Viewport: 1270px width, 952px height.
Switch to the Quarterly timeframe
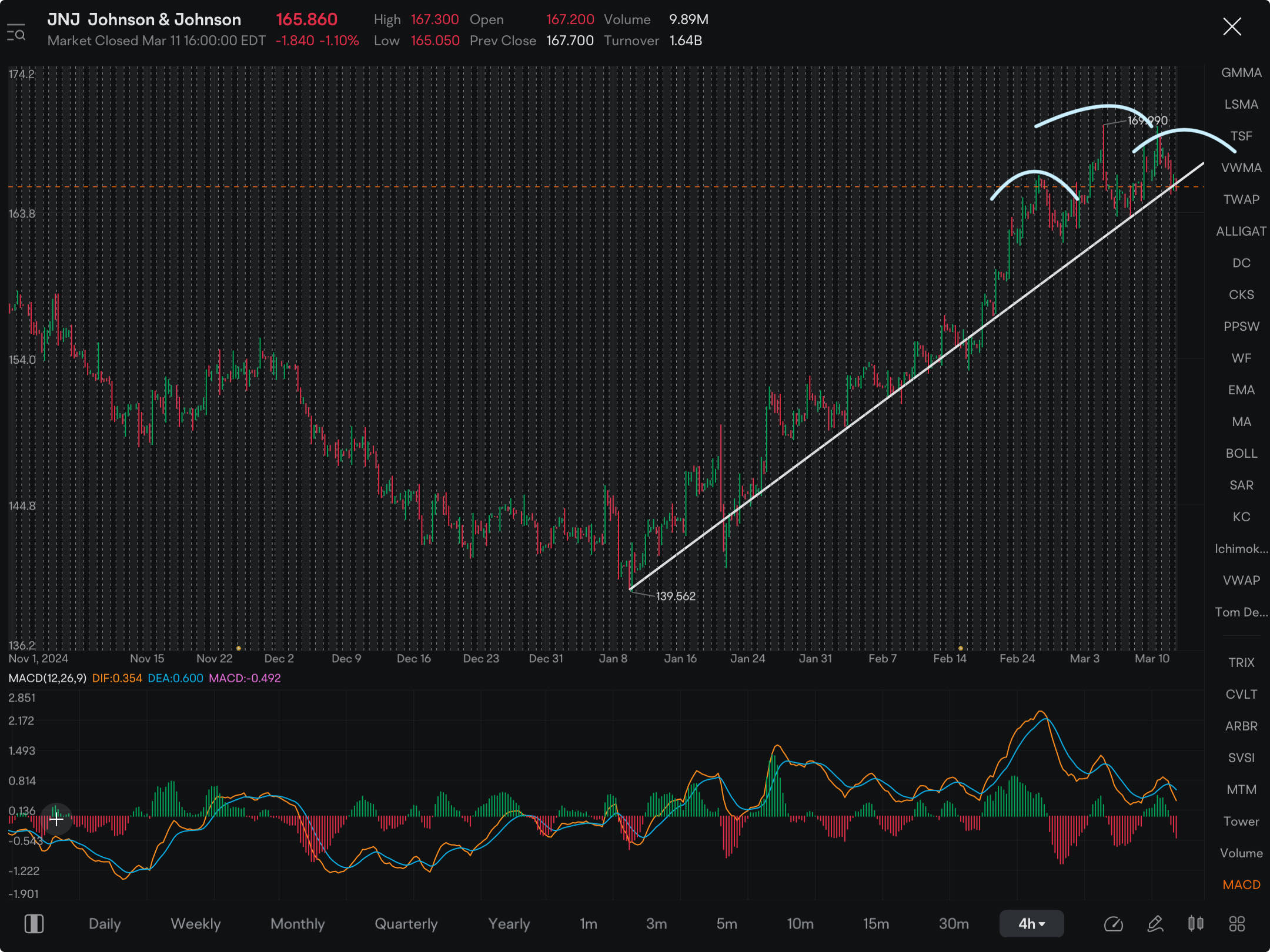tap(406, 924)
